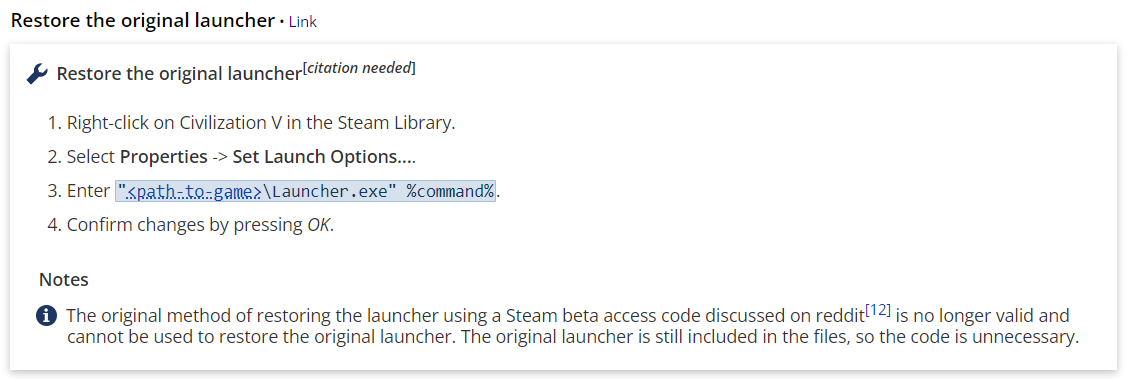The height and width of the screenshot is (379, 1132).
Task: Open the "citation needed" superscript link
Action: (x=360, y=69)
